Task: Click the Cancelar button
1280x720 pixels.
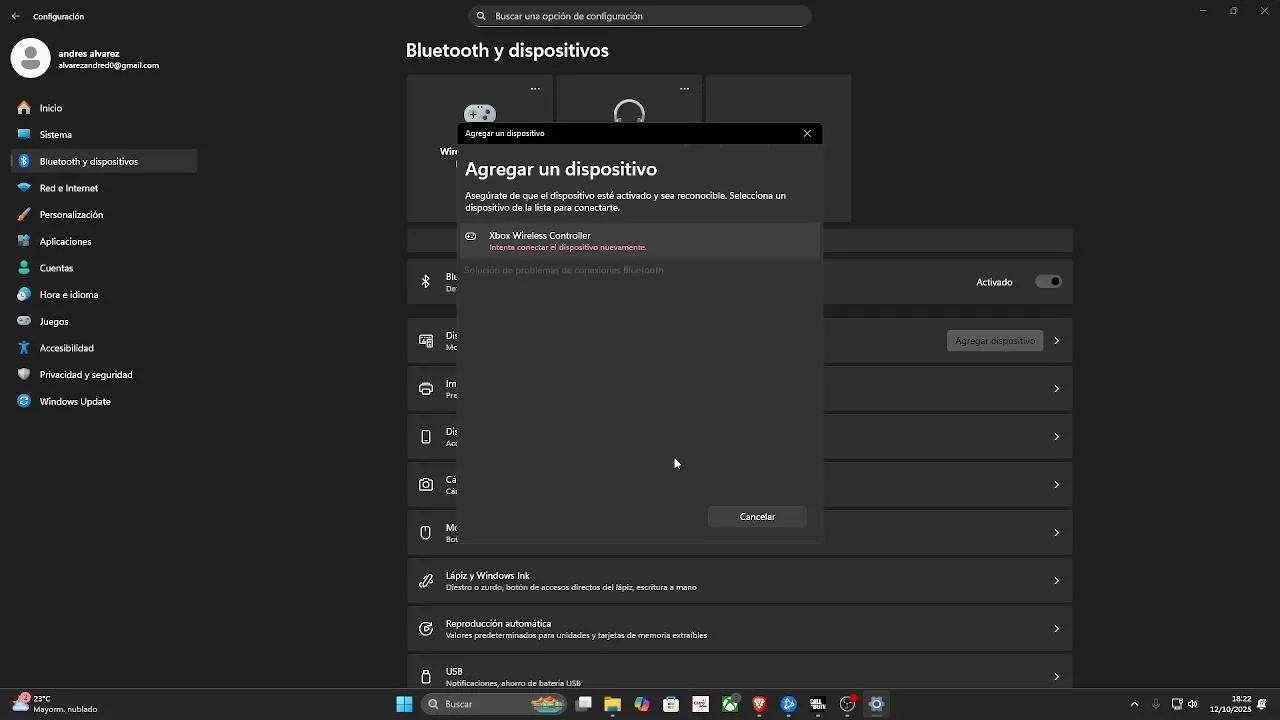Action: 757,517
